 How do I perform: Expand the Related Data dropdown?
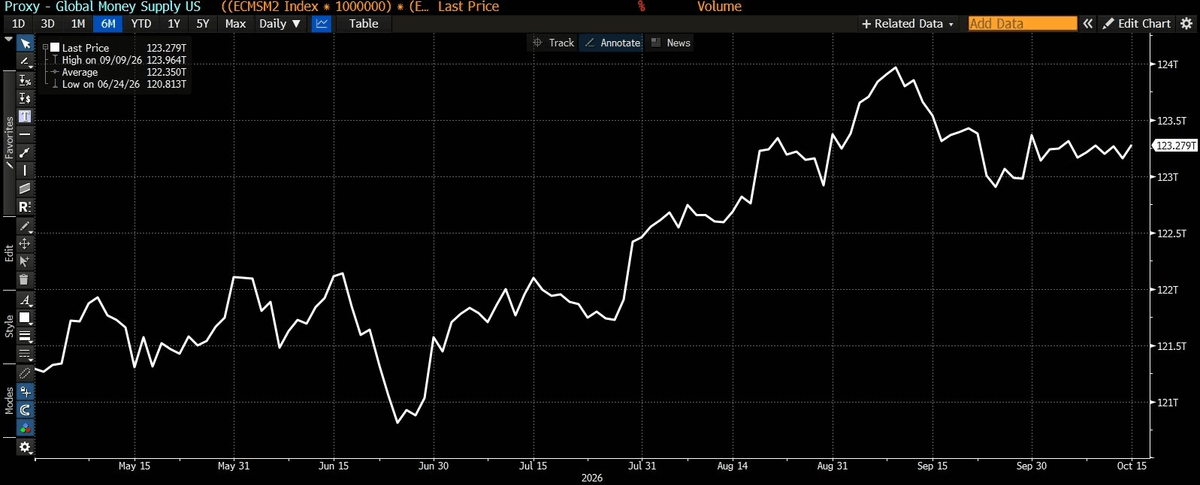click(x=908, y=23)
